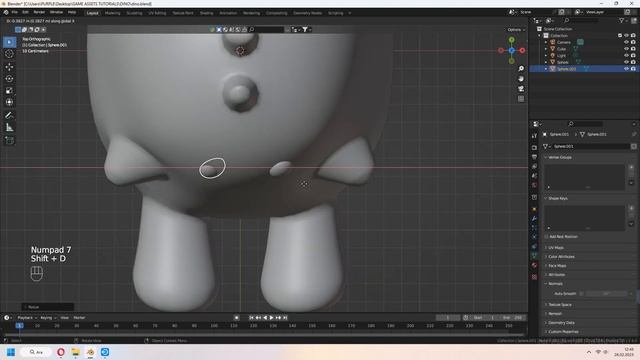Toggle camera view icon in viewport
The image size is (640, 360).
click(x=521, y=89)
